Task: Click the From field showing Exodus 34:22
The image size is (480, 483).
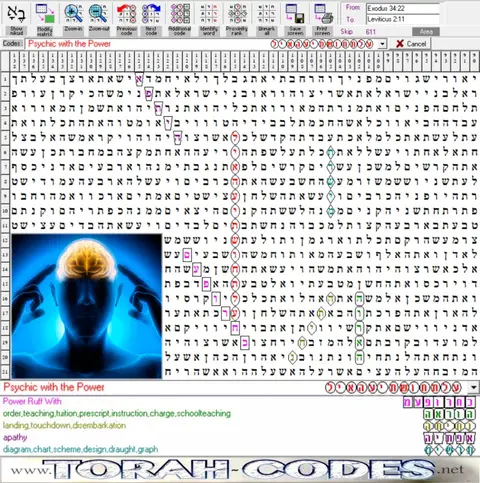Action: tap(403, 8)
